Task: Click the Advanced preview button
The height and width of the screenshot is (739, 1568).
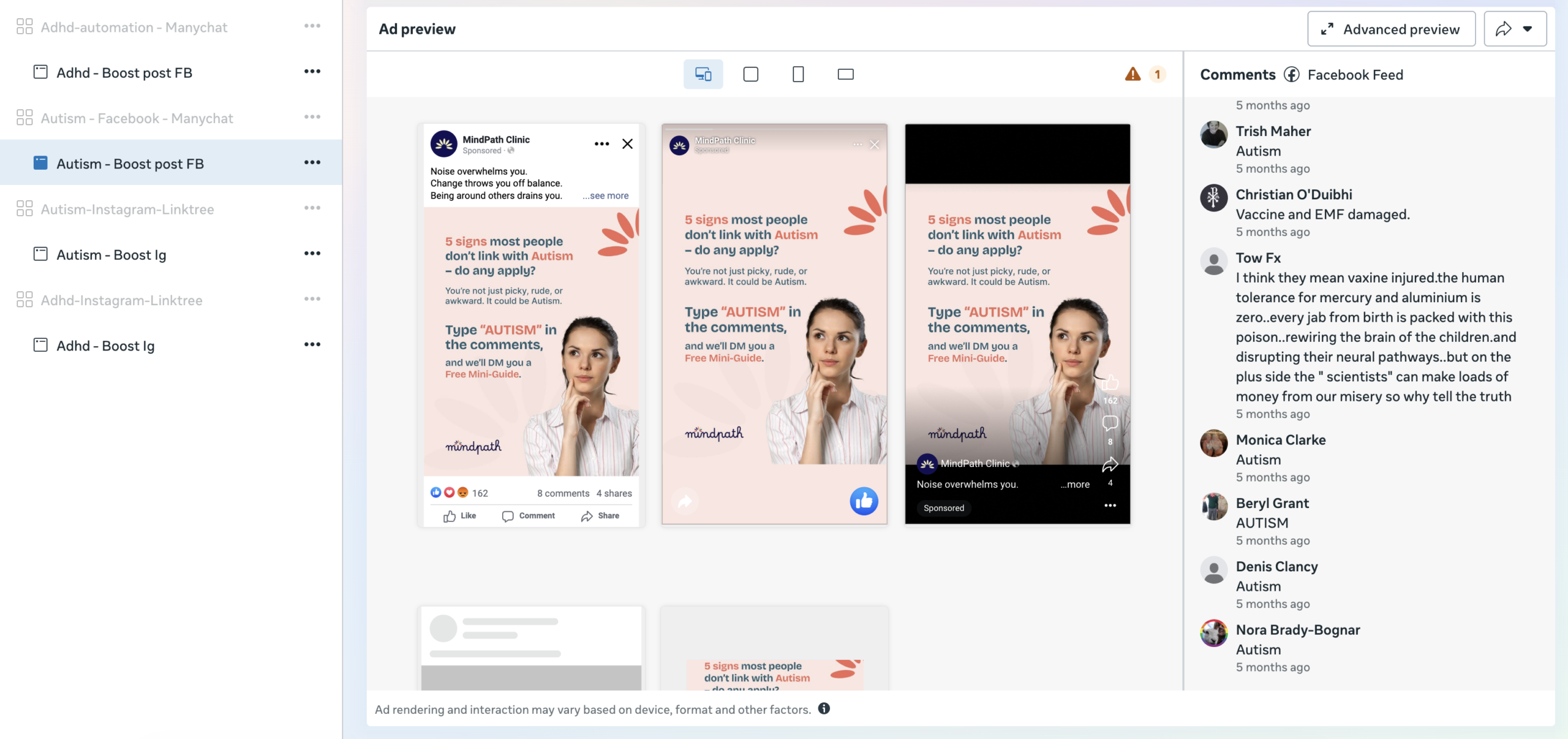Action: click(x=1391, y=29)
